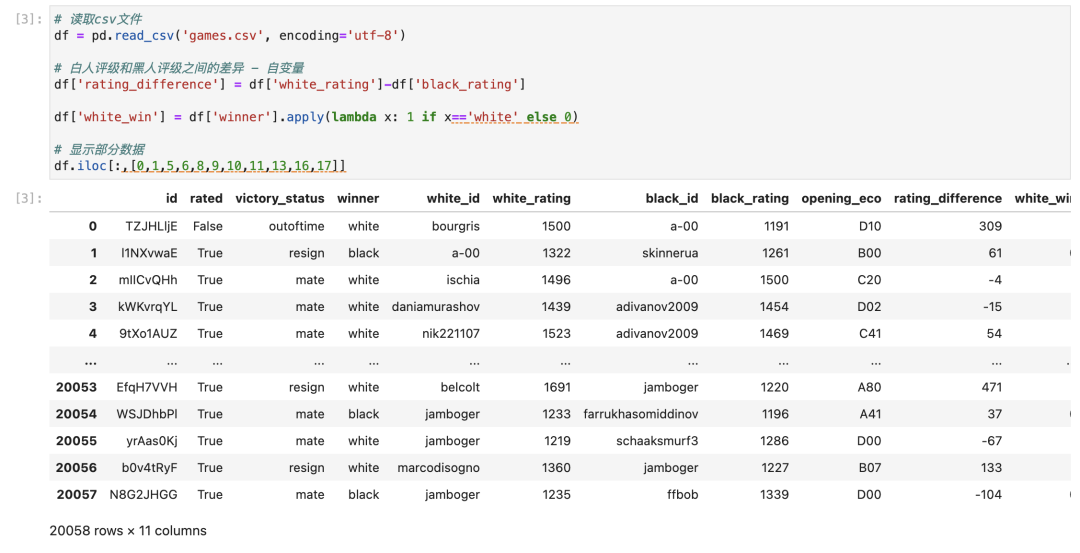Click the 'rated' column header
Screen dimensions: 1080x553
[x=206, y=198]
